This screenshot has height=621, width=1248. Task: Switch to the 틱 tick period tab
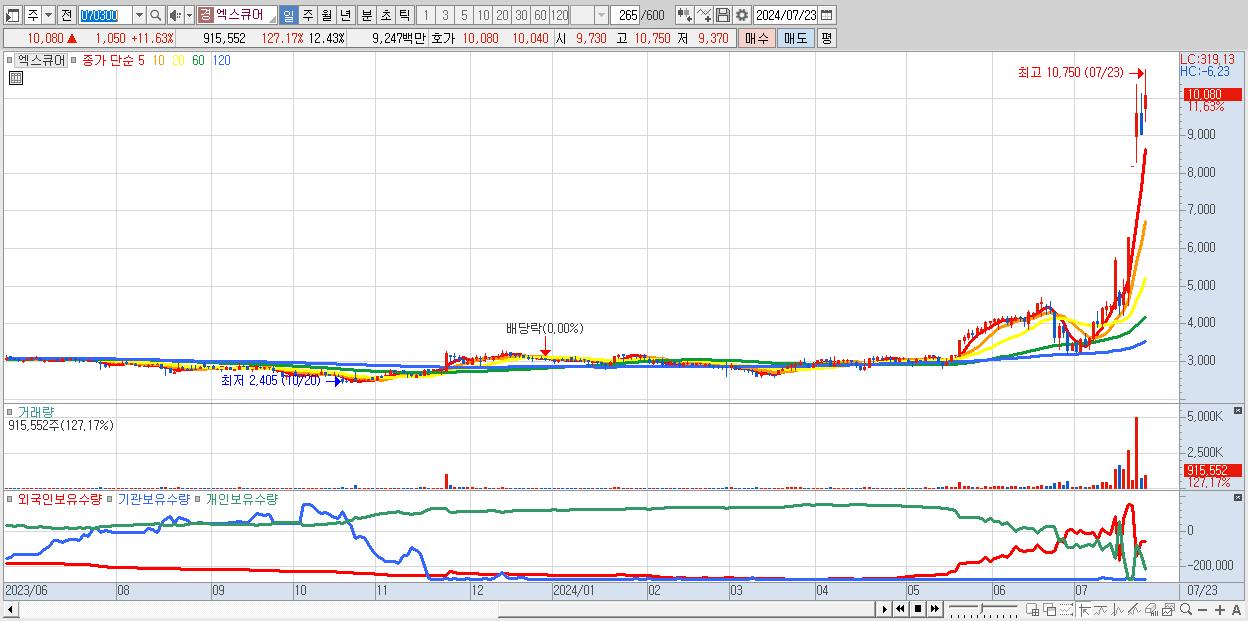(x=404, y=15)
